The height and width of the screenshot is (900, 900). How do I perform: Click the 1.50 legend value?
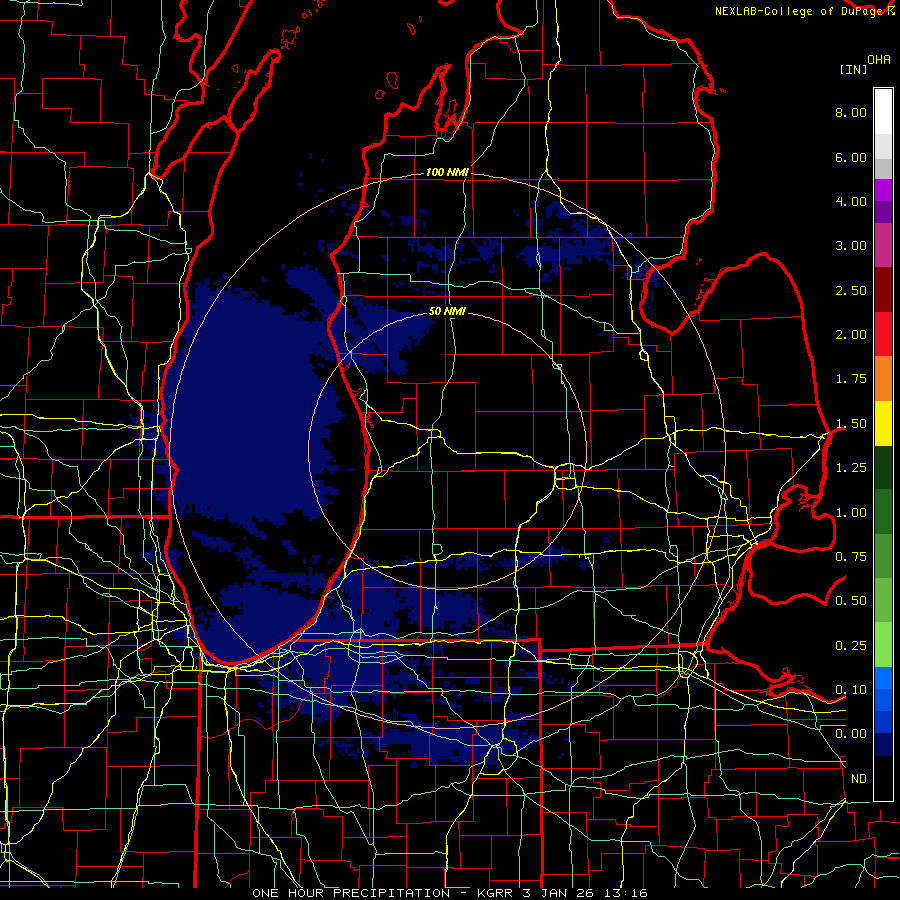click(851, 424)
